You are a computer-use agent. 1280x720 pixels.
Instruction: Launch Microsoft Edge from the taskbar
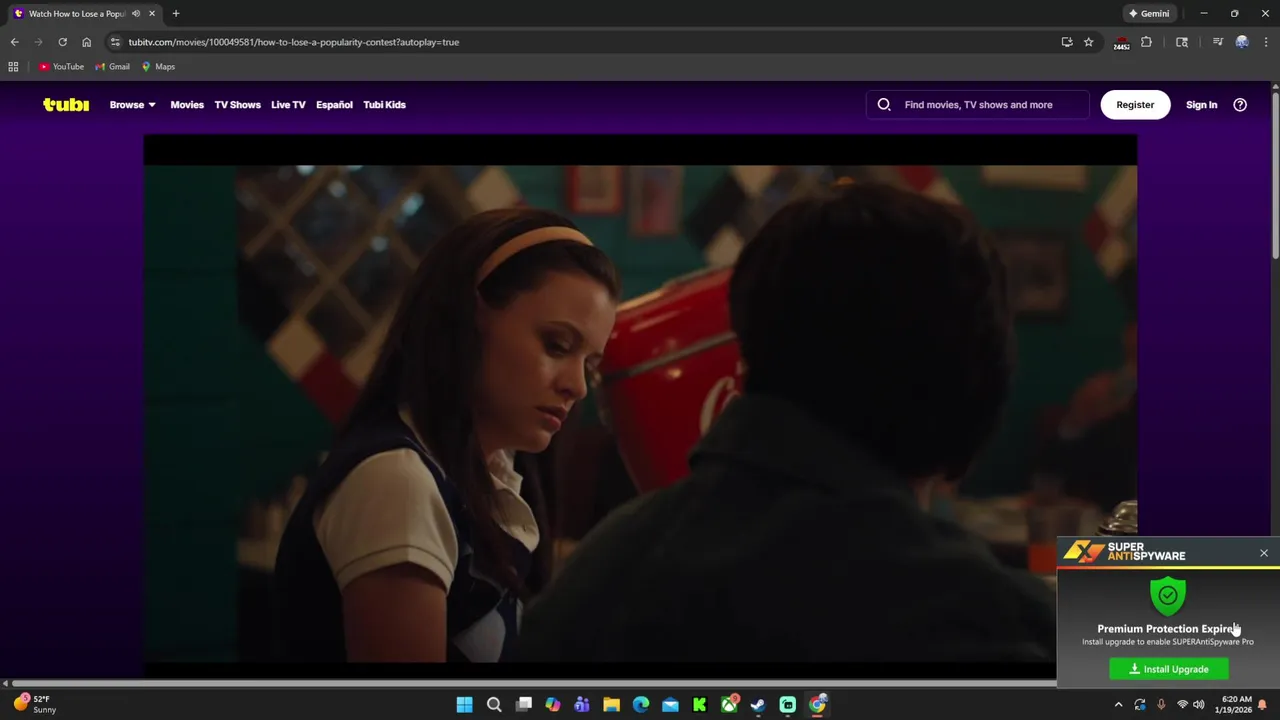click(x=641, y=704)
